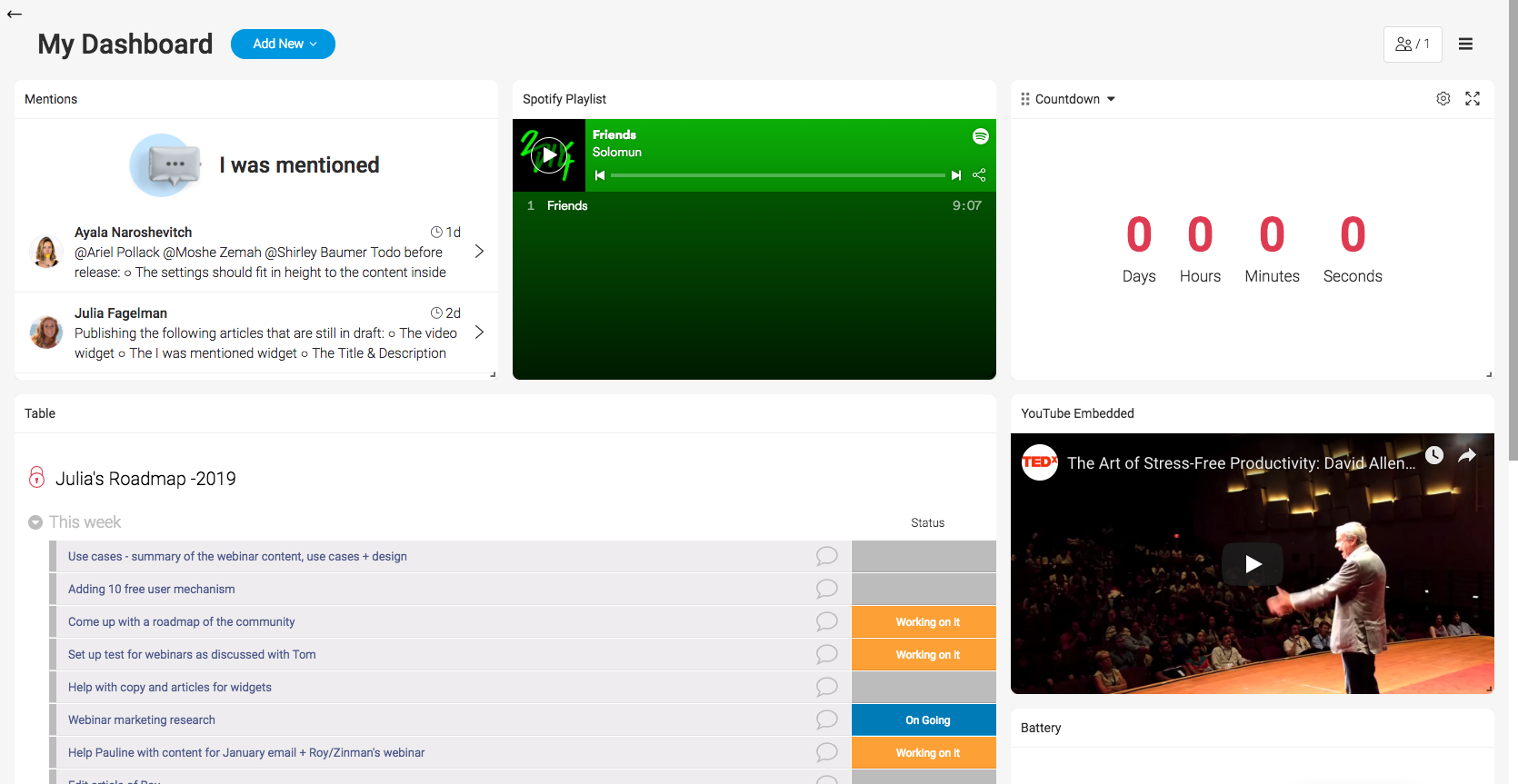Expand the Countdown widget to fullscreen

tap(1473, 98)
